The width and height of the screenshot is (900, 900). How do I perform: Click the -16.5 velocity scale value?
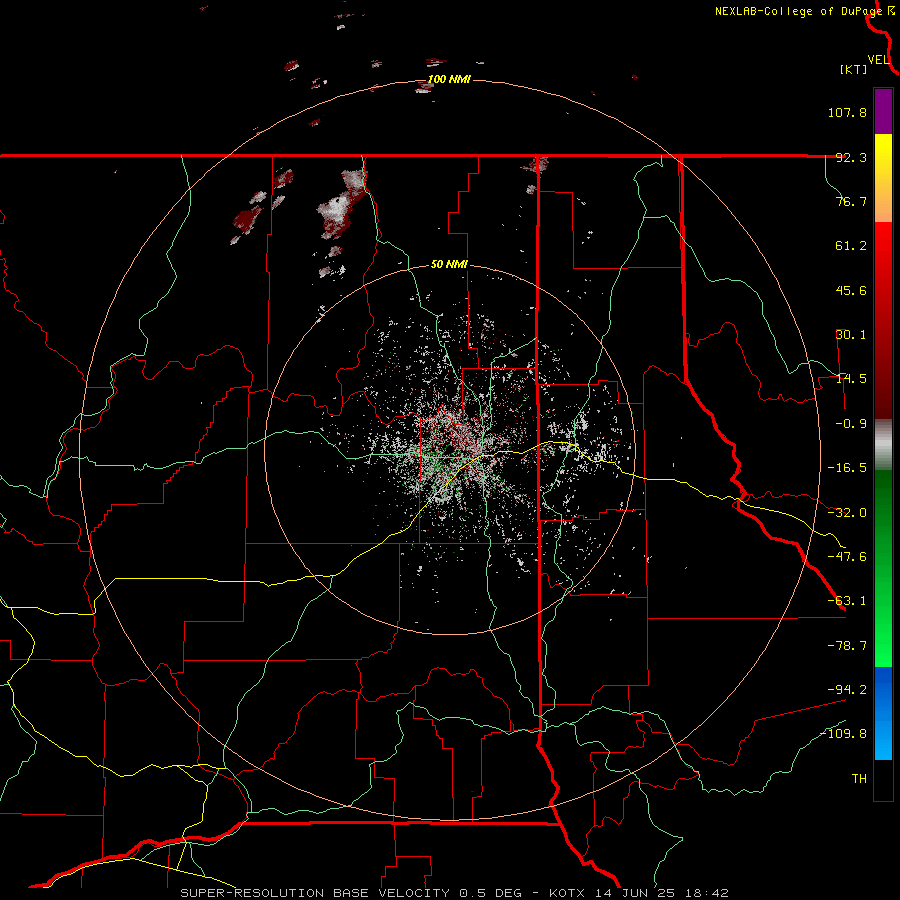(x=847, y=468)
